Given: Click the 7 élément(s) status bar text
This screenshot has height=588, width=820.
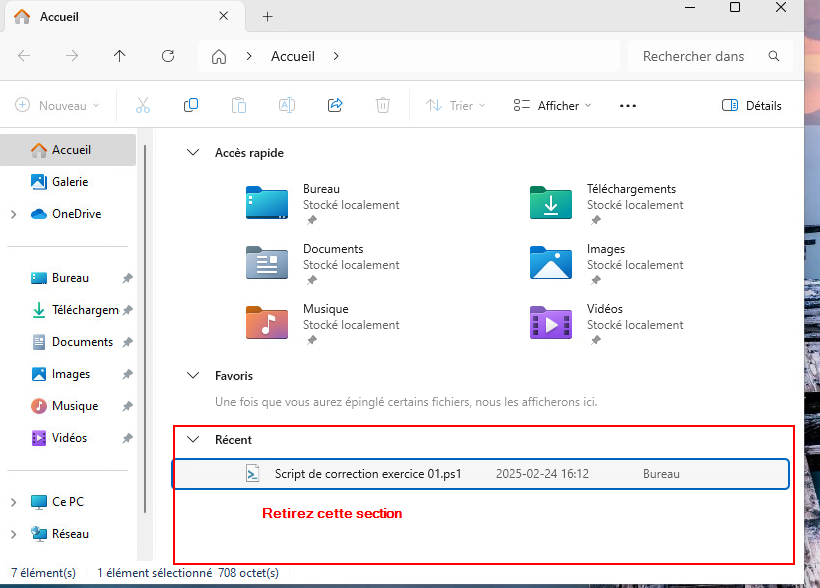Looking at the screenshot, I should pyautogui.click(x=43, y=573).
